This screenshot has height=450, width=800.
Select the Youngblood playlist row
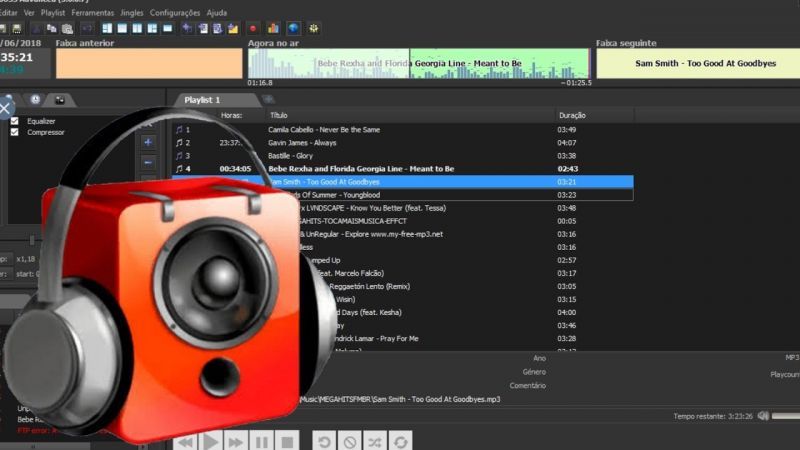pyautogui.click(x=403, y=195)
